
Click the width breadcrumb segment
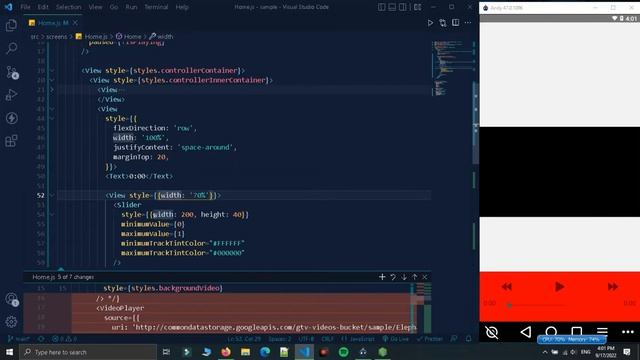pyautogui.click(x=161, y=36)
